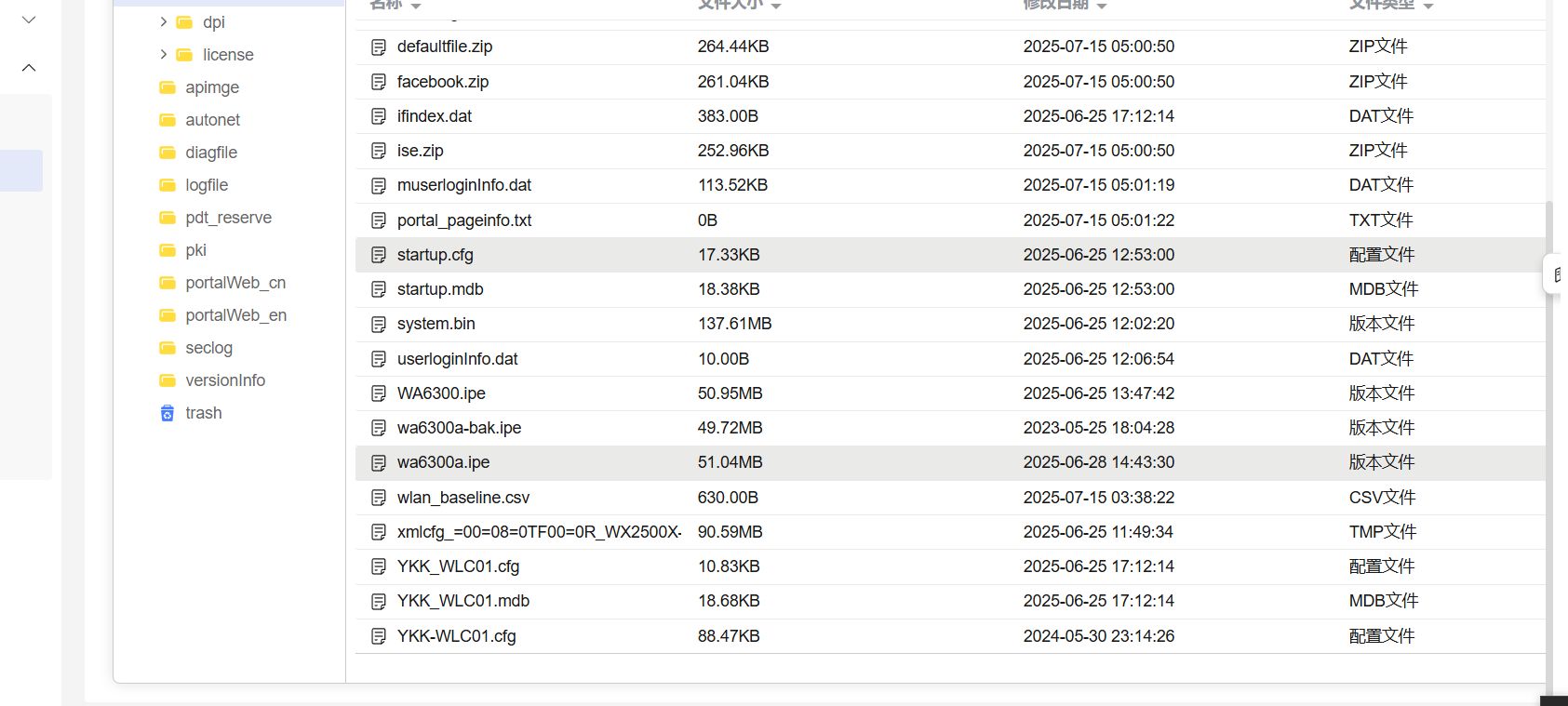Sort by file size column arrow
This screenshot has width=1568, height=706.
(x=776, y=6)
